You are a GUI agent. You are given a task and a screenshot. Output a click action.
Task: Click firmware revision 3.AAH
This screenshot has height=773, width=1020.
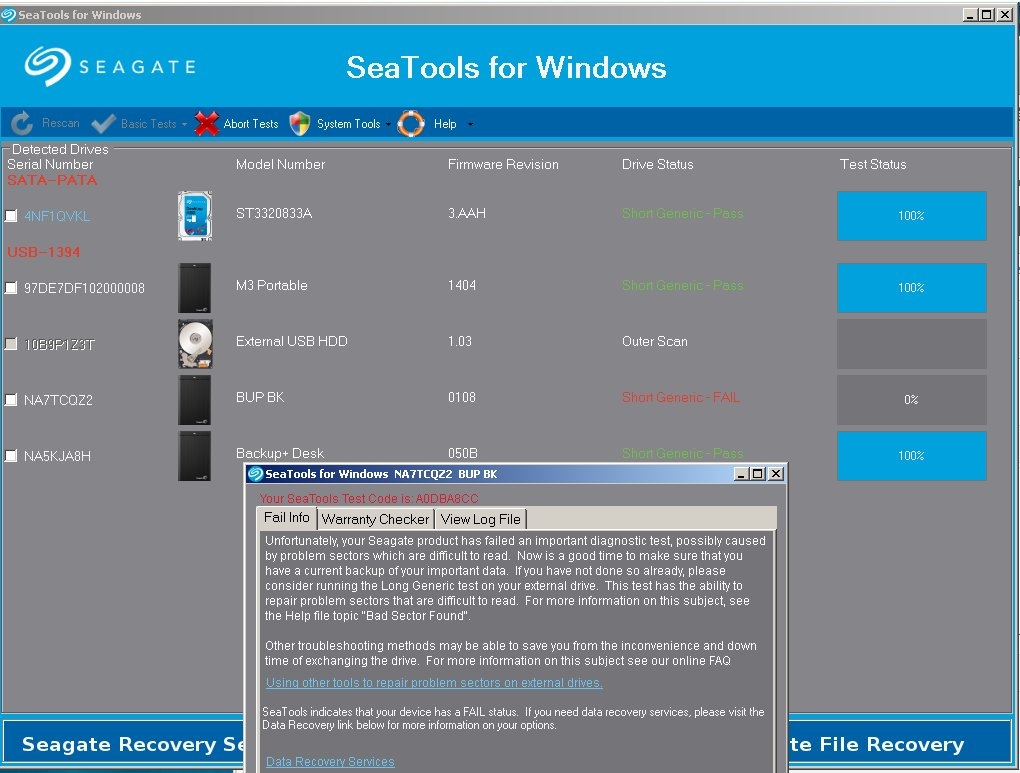coord(466,213)
